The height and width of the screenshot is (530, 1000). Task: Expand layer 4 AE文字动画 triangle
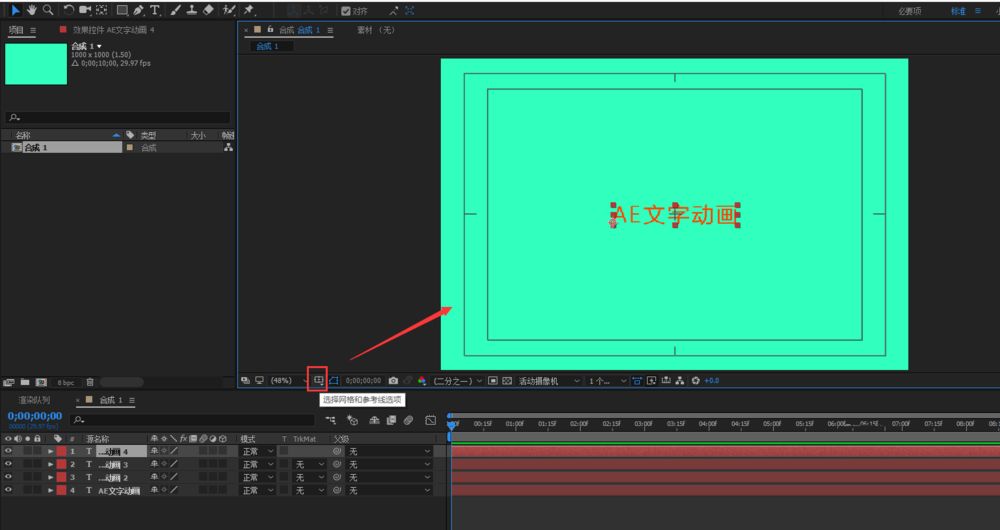(50, 490)
